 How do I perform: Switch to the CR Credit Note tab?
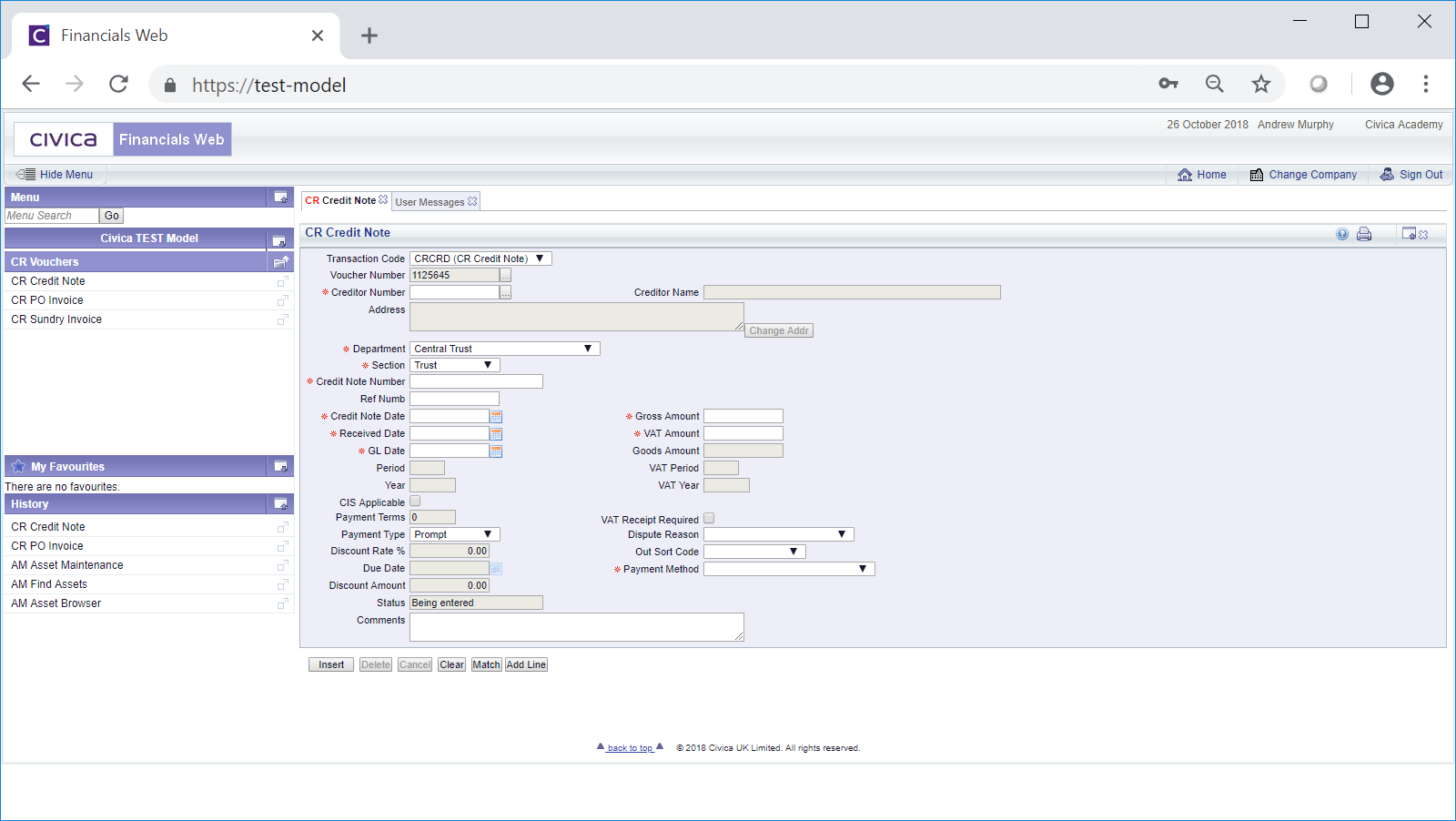click(340, 200)
